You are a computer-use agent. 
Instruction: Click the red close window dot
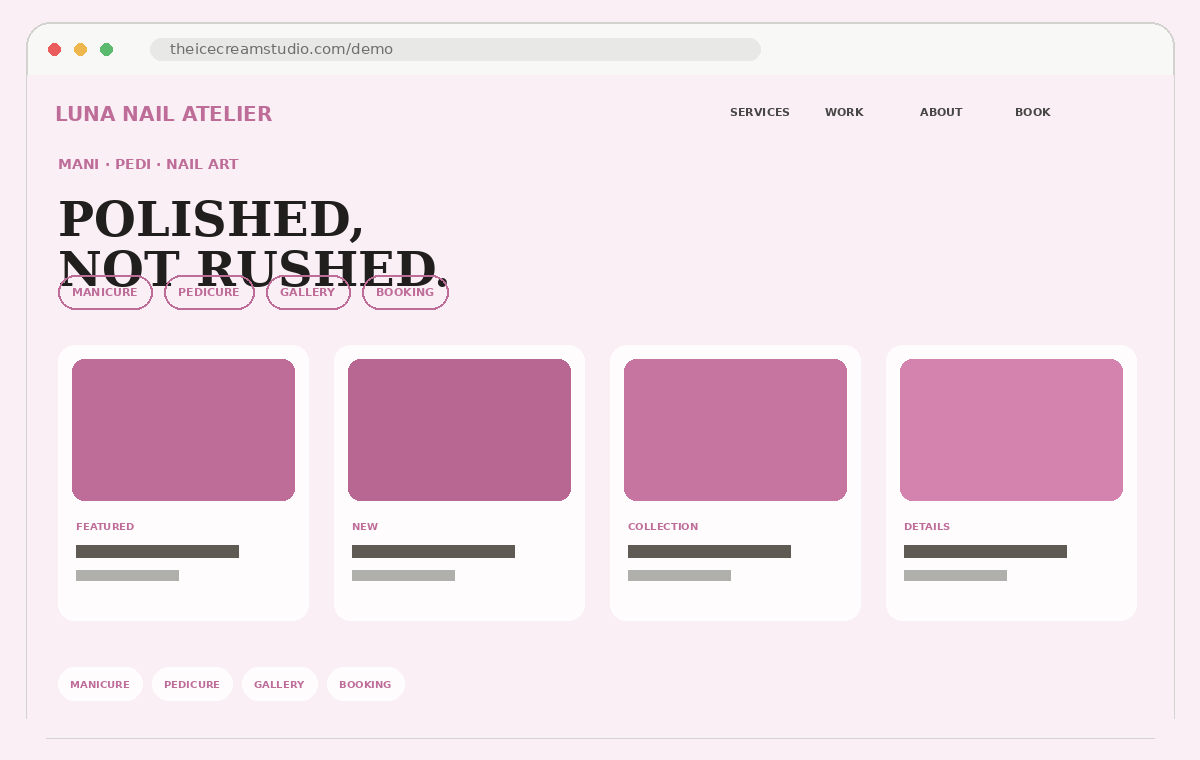[54, 50]
